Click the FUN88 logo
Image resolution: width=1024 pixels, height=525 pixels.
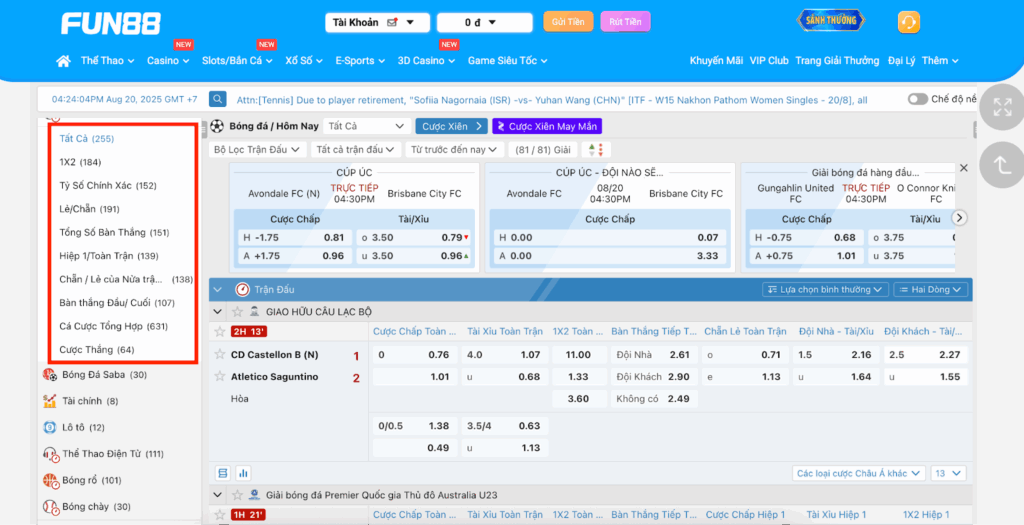click(x=111, y=24)
